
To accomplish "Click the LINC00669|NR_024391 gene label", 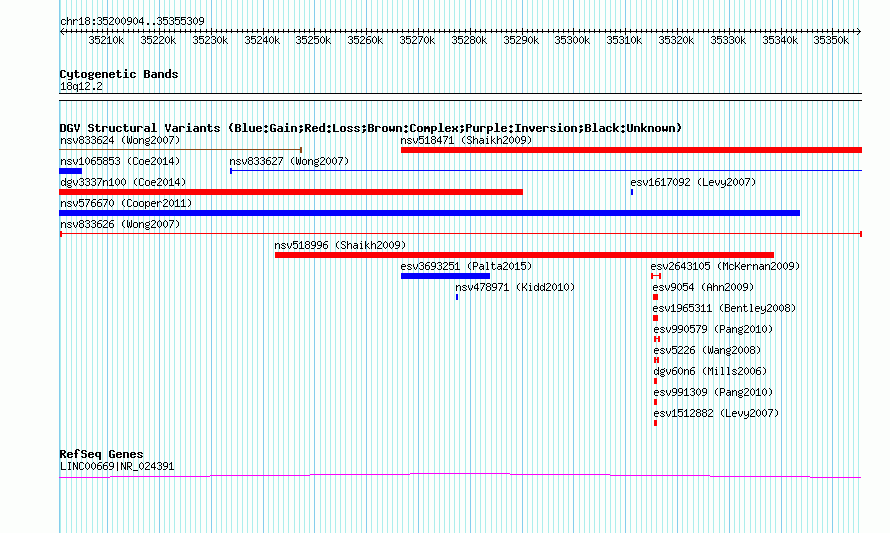I will click(117, 467).
